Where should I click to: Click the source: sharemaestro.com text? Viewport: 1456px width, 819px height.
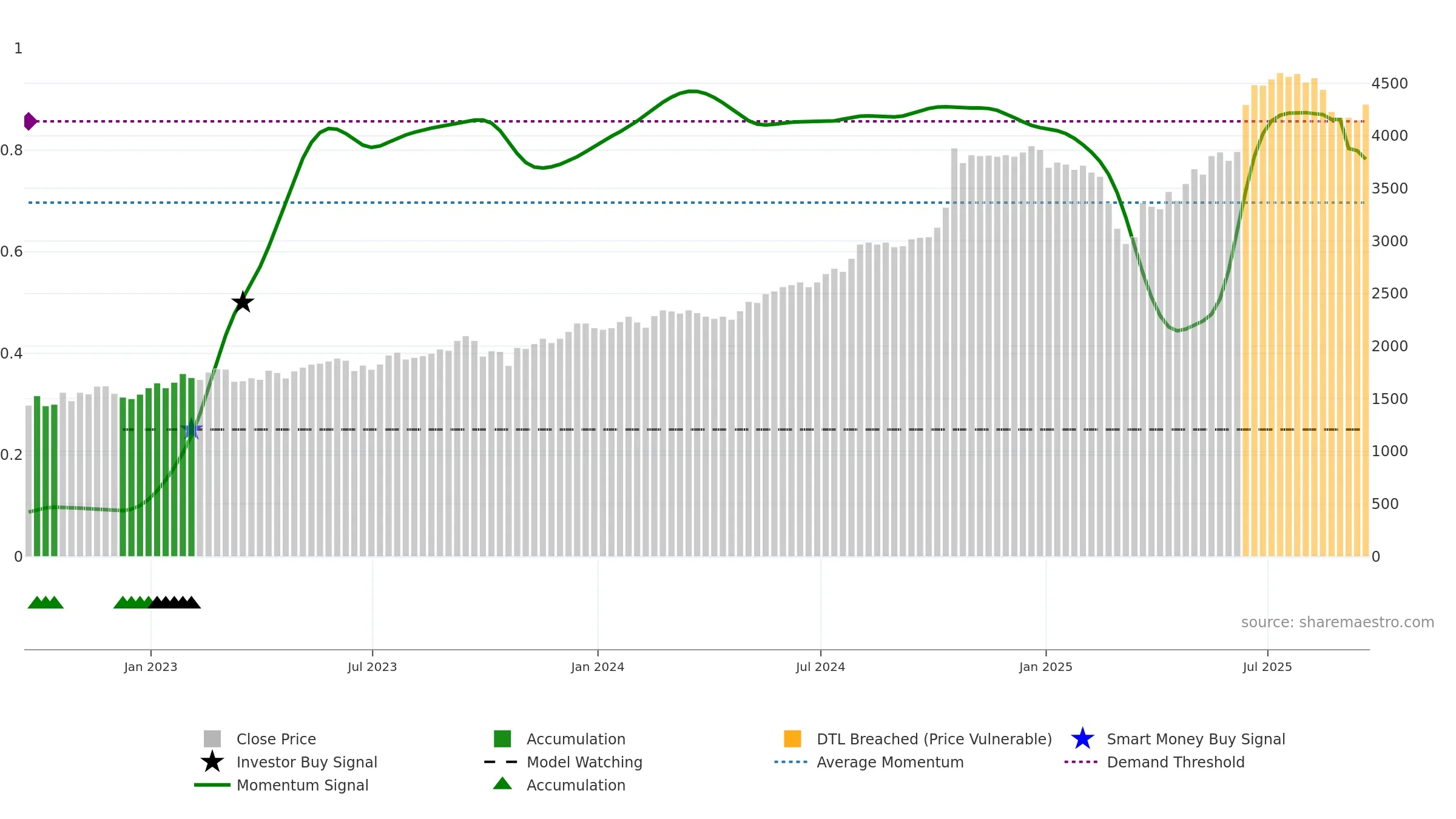tap(1337, 622)
